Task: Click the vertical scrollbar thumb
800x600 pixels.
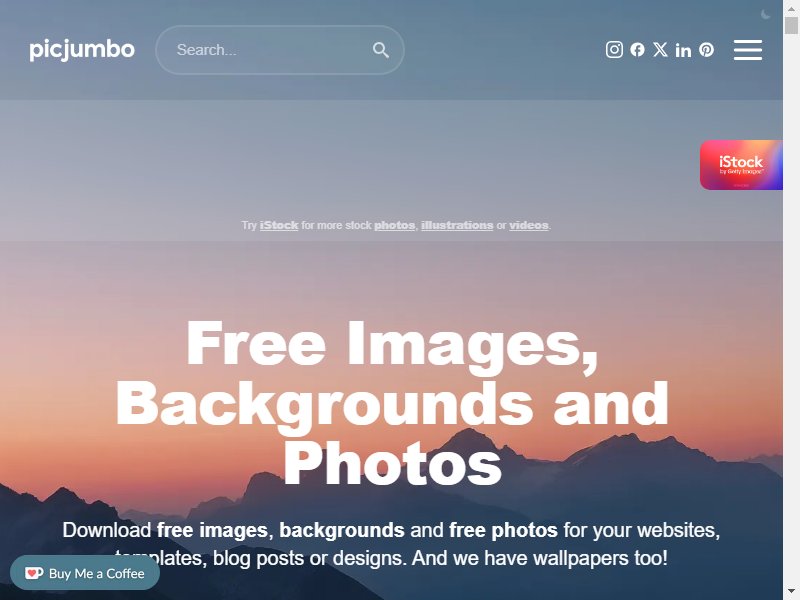Action: (x=791, y=24)
